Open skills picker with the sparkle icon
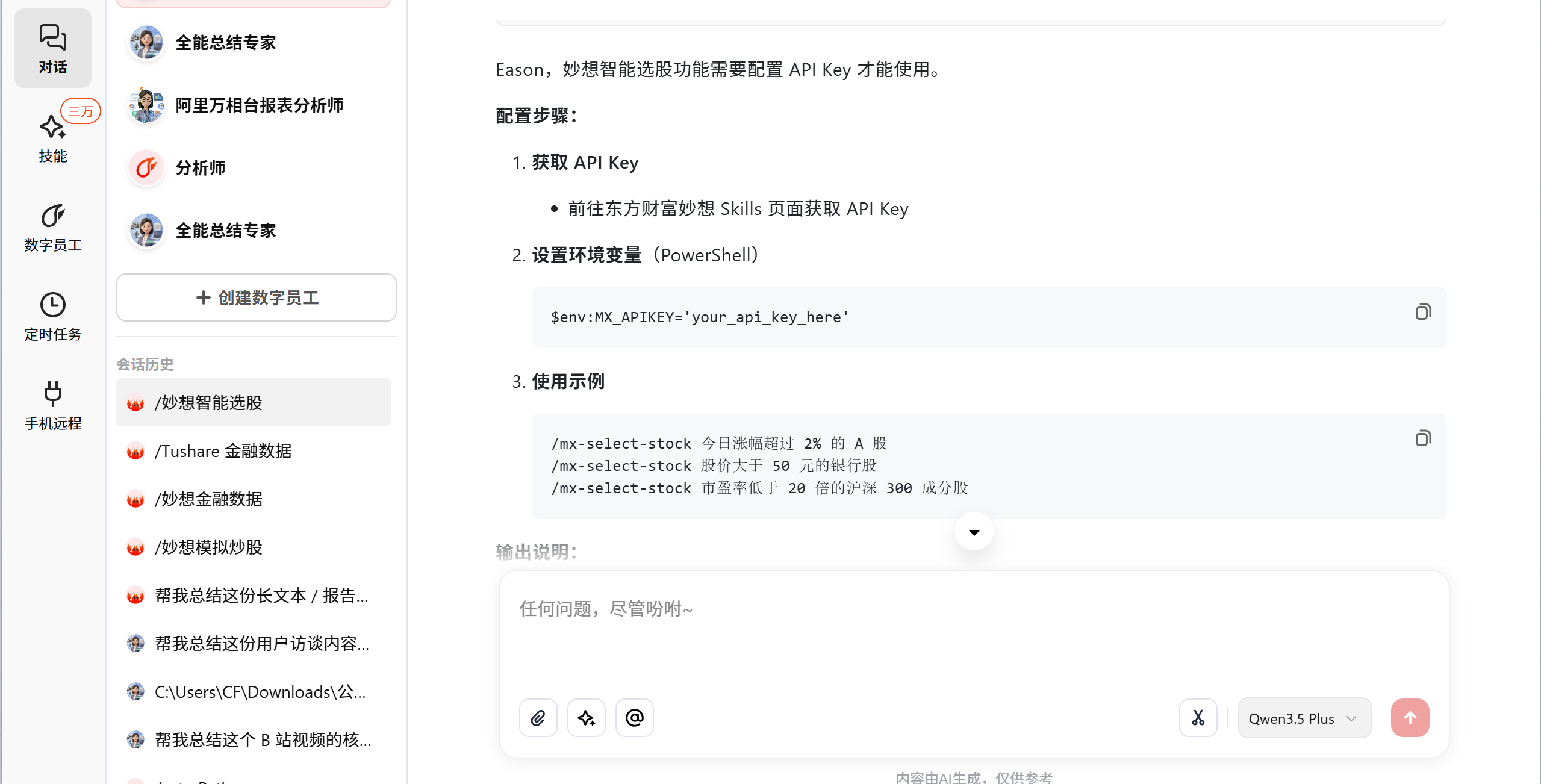This screenshot has width=1541, height=784. pyautogui.click(x=587, y=718)
